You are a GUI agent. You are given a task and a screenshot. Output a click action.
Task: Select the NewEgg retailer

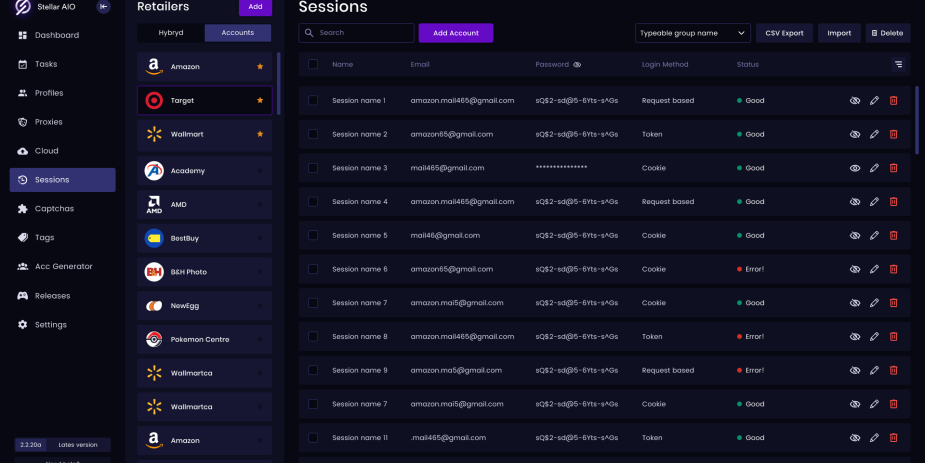pyautogui.click(x=205, y=306)
